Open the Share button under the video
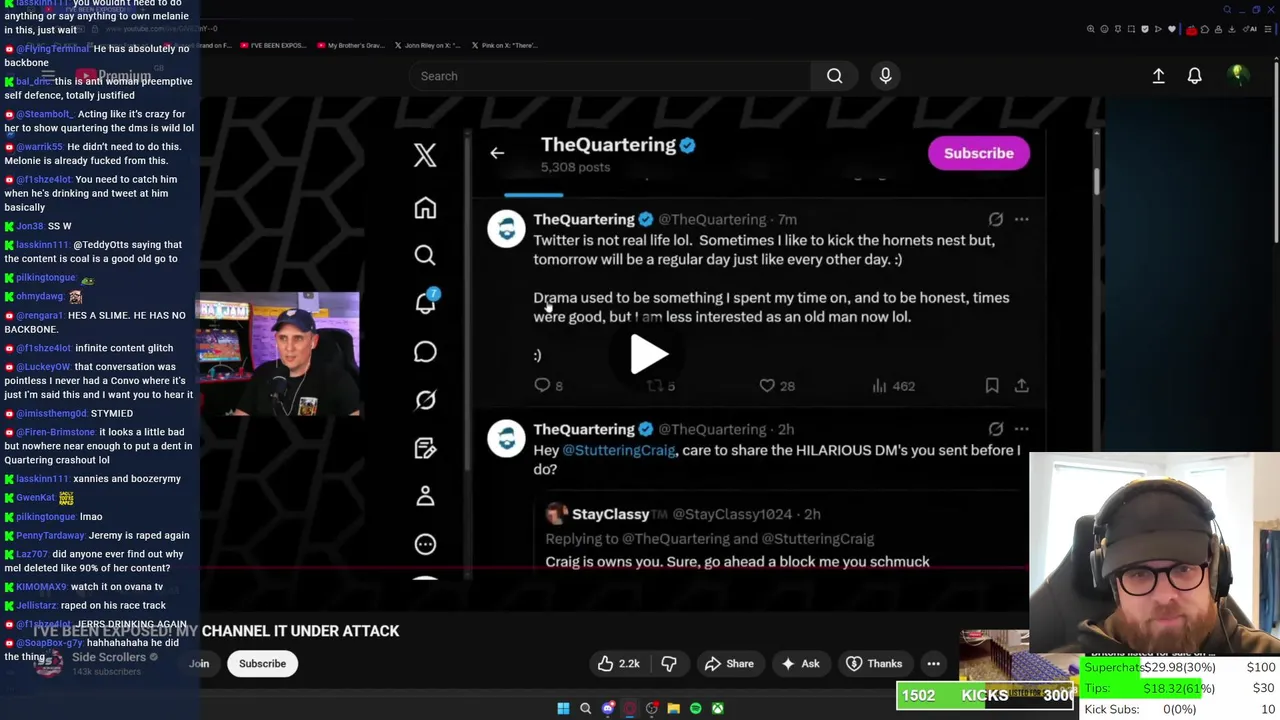 [729, 663]
